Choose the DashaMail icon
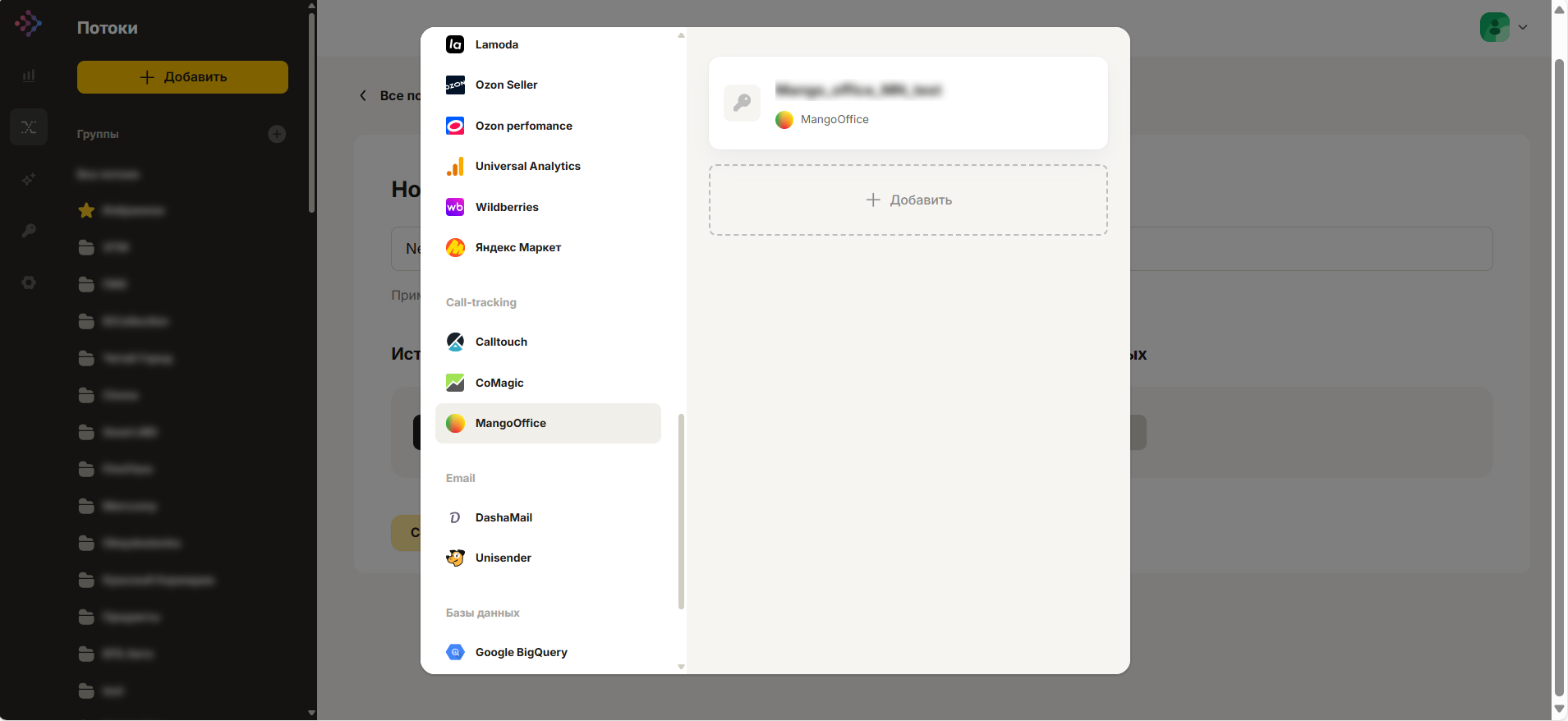This screenshot has height=721, width=1568. click(455, 517)
